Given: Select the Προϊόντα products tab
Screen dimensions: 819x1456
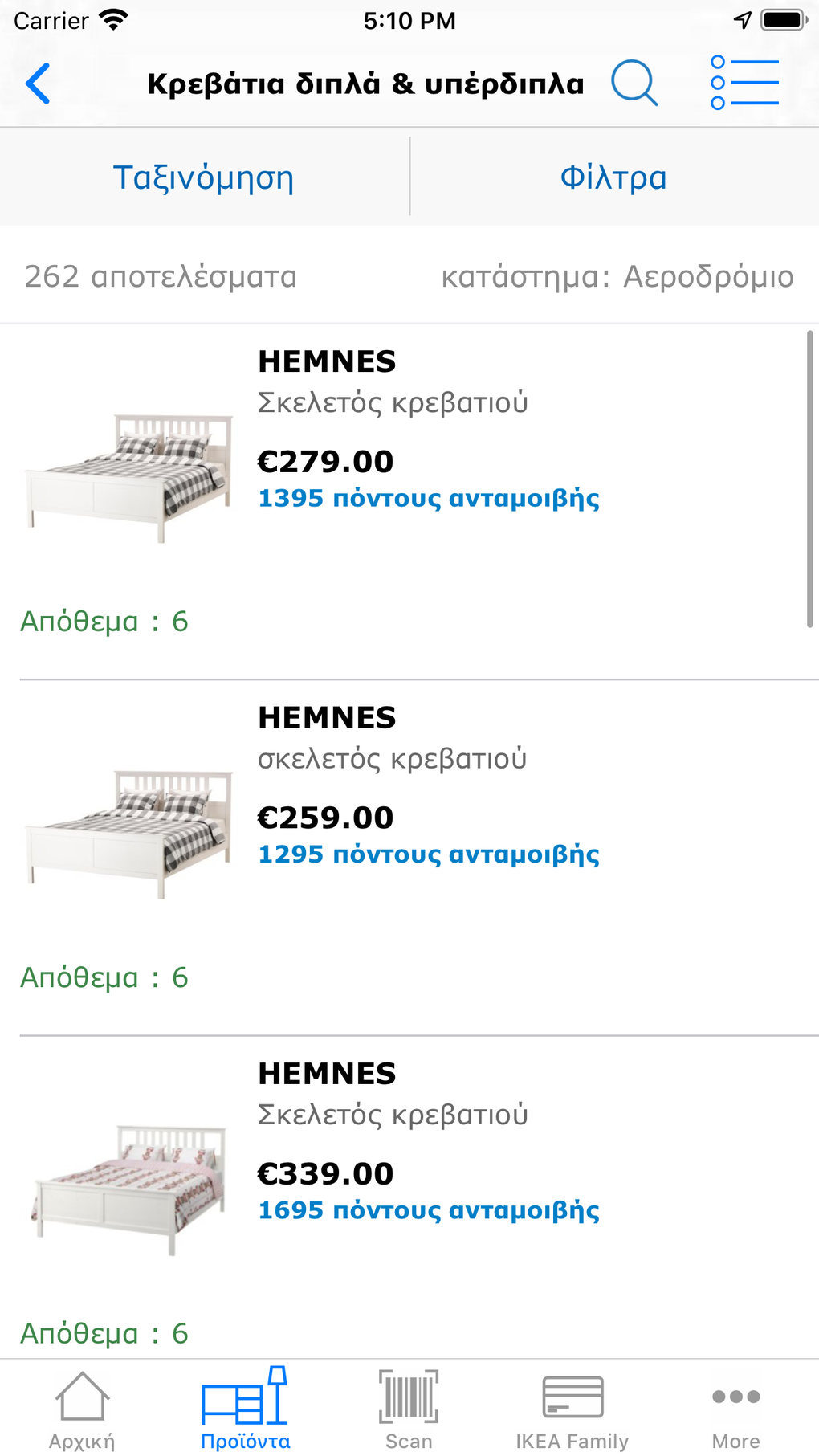Looking at the screenshot, I should pos(245,1410).
